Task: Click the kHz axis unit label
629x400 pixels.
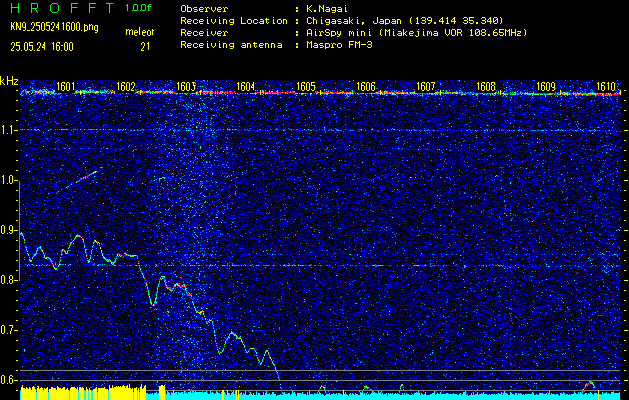Action: tap(9, 81)
